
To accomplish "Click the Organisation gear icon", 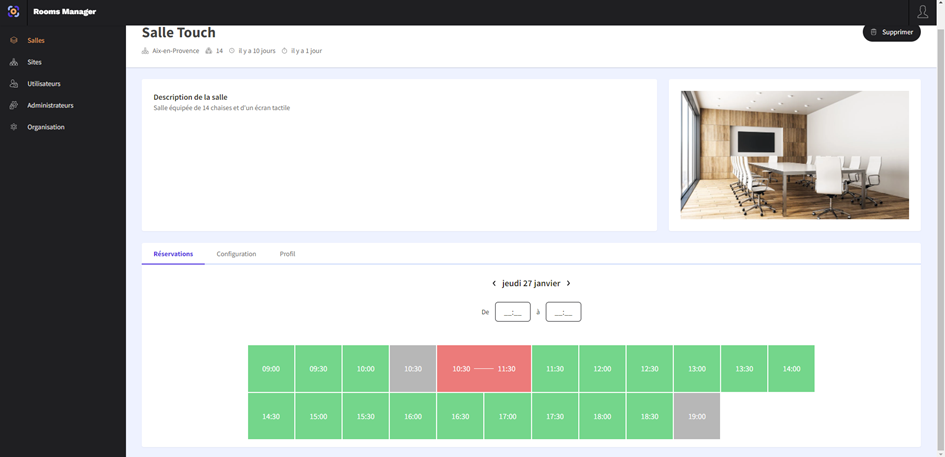I will 14,127.
